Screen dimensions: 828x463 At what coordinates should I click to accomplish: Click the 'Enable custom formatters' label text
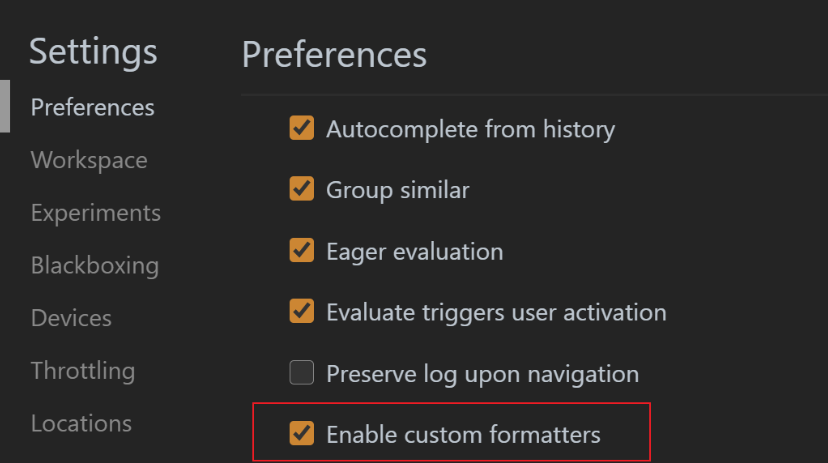click(x=463, y=435)
